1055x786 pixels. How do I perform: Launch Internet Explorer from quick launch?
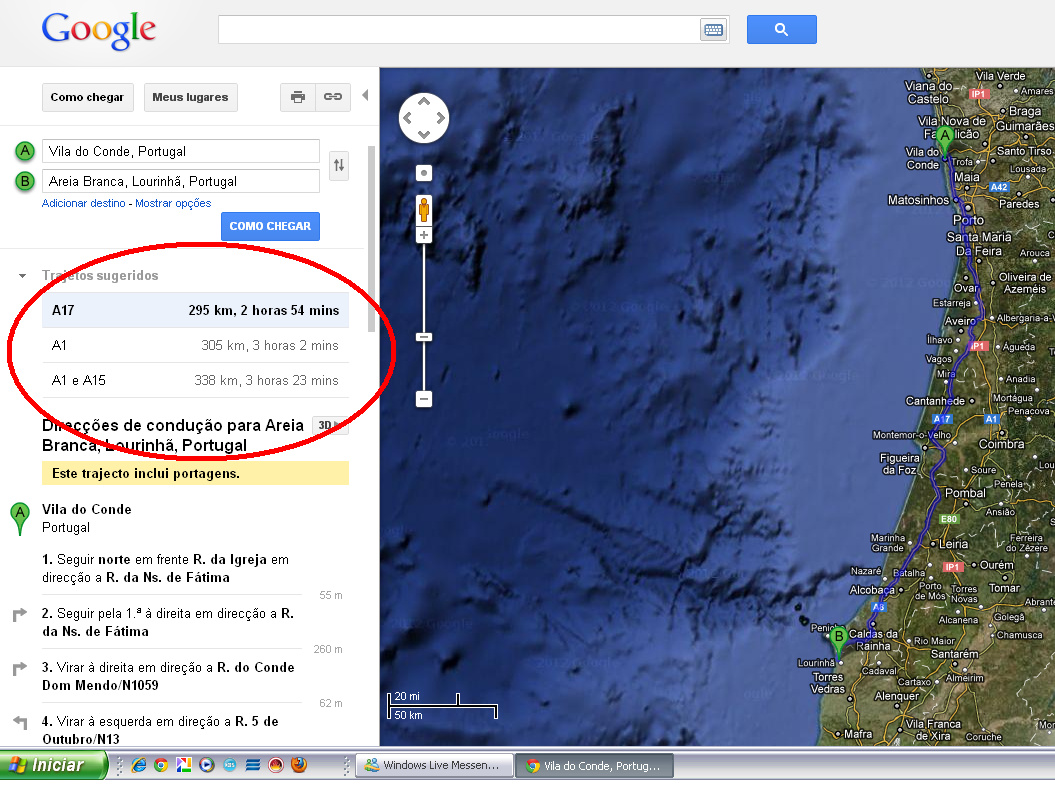click(139, 765)
